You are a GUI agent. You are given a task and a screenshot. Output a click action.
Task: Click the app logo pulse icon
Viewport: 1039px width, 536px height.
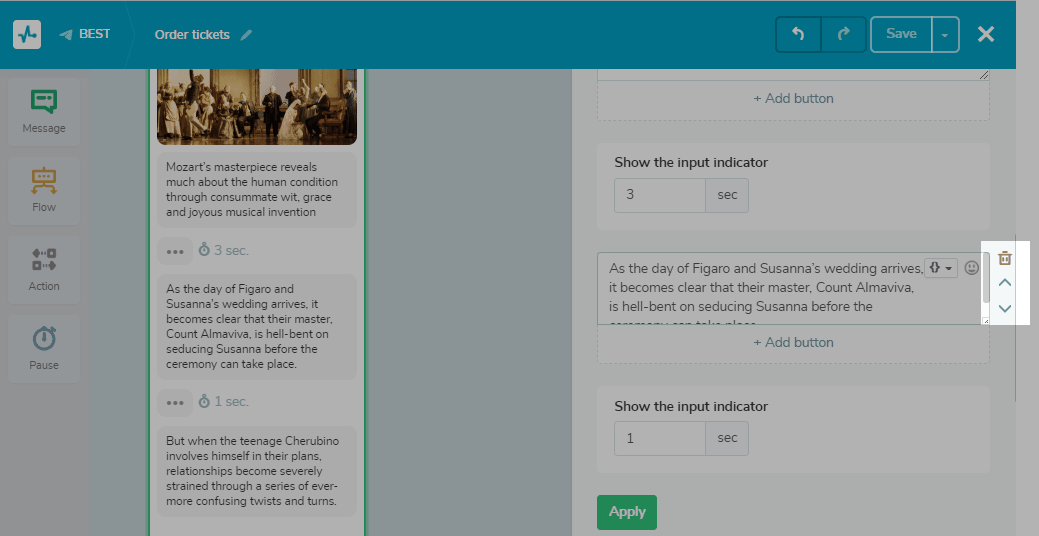(x=27, y=35)
